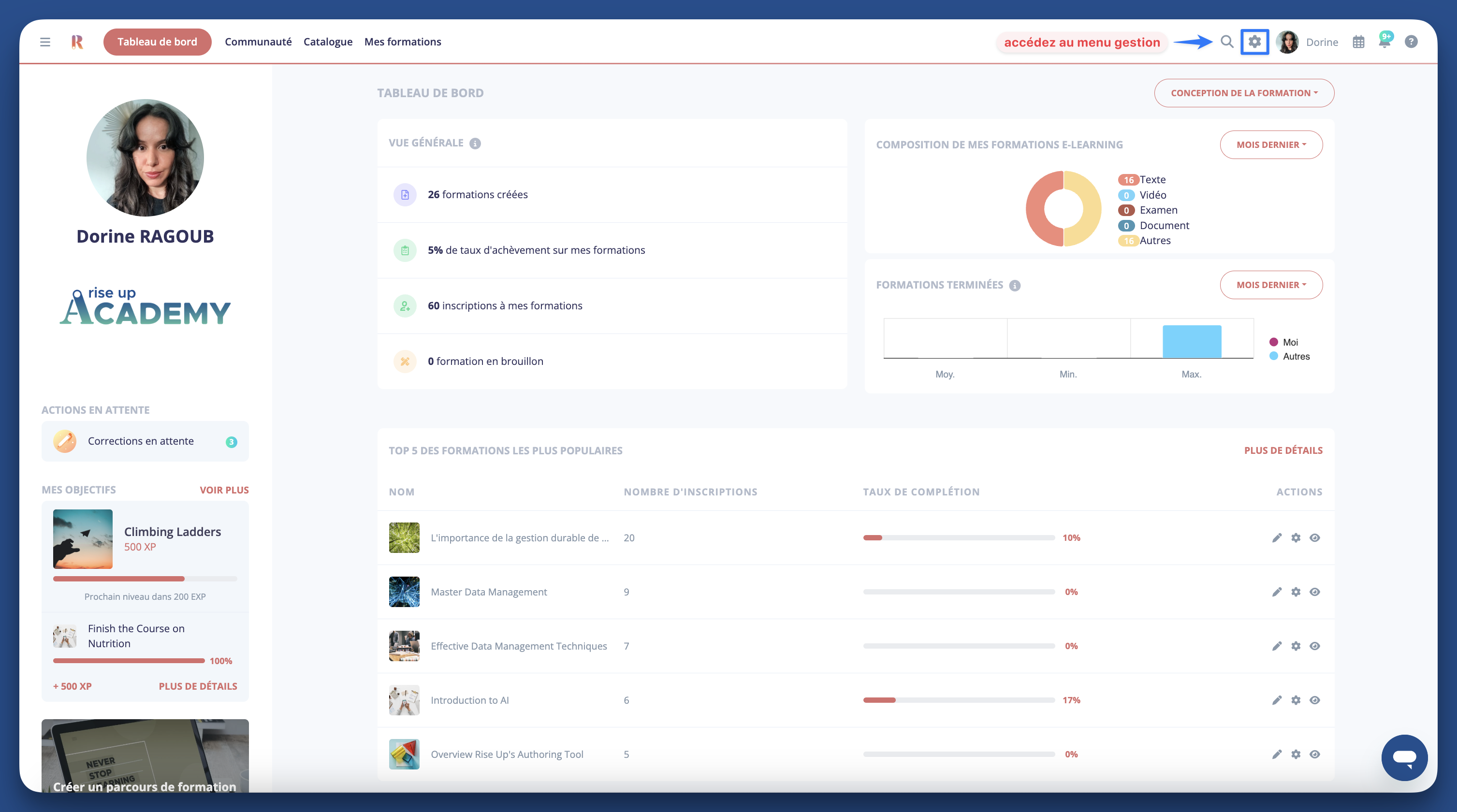Toggle the Document legend entry
This screenshot has width=1457, height=812.
tap(1153, 226)
